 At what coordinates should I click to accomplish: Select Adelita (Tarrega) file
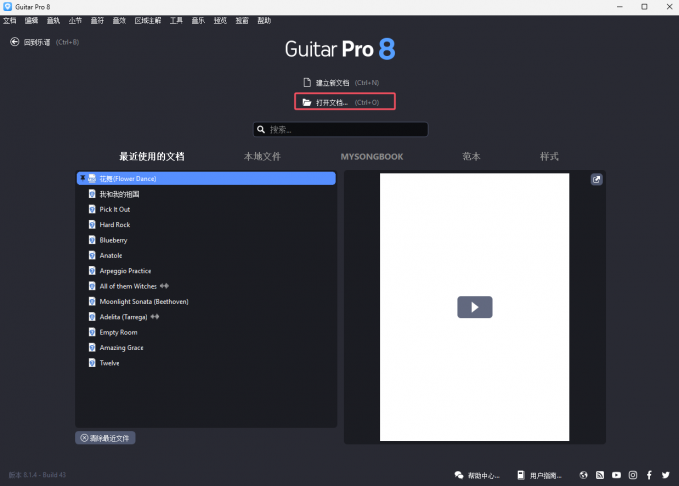click(206, 317)
